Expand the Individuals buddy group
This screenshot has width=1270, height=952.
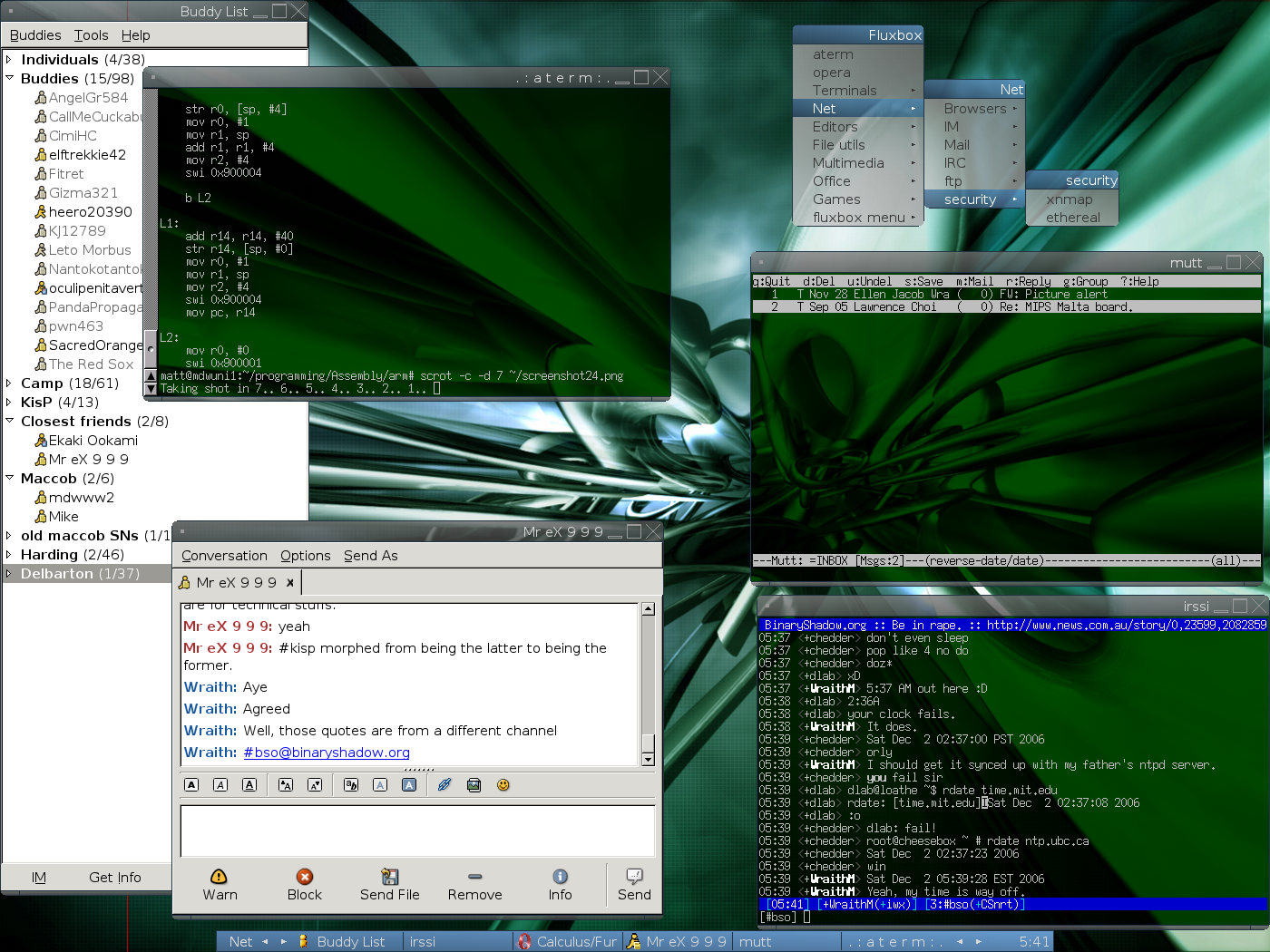click(x=9, y=60)
